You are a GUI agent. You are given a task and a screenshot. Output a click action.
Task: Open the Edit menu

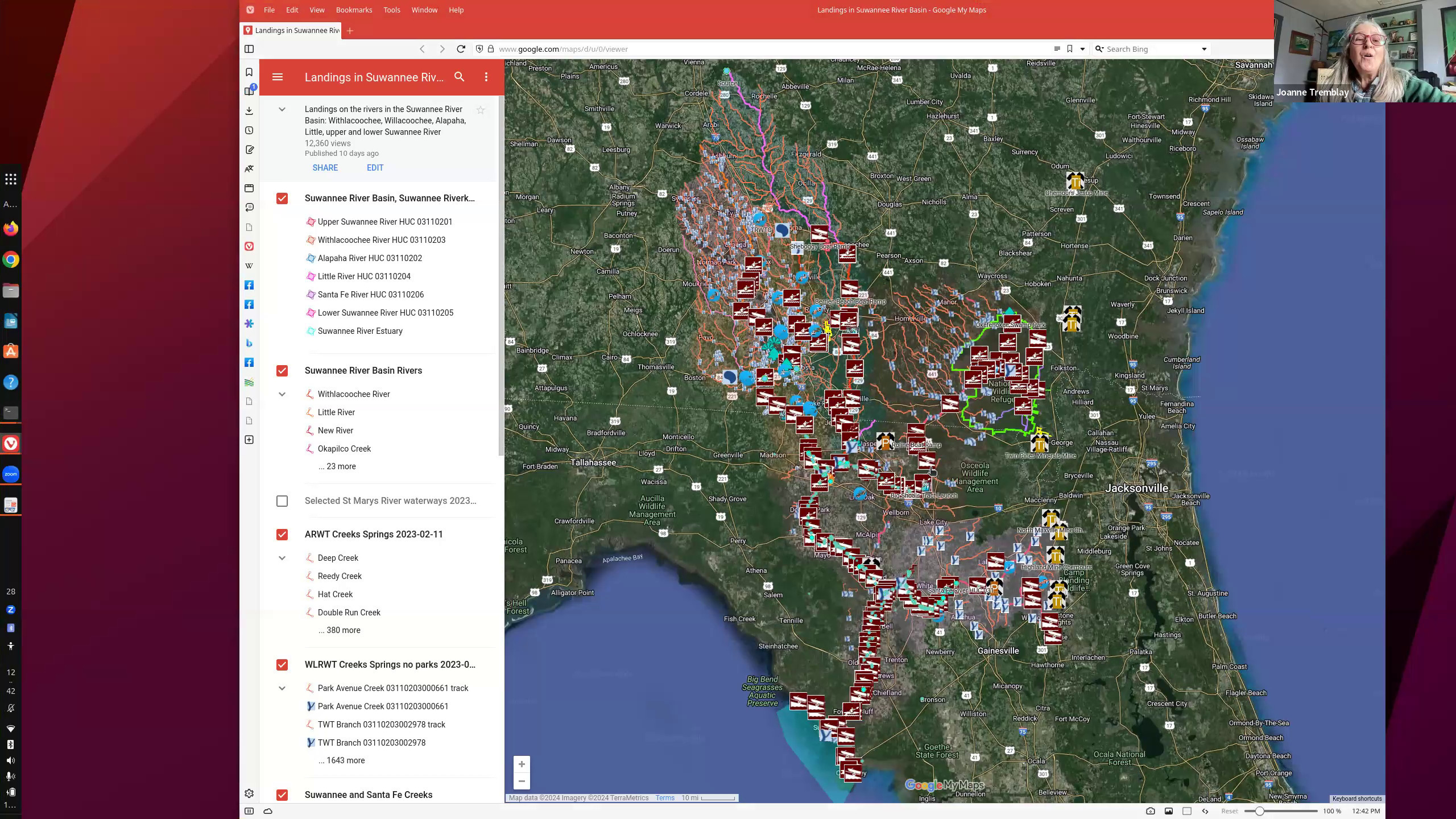(x=292, y=10)
